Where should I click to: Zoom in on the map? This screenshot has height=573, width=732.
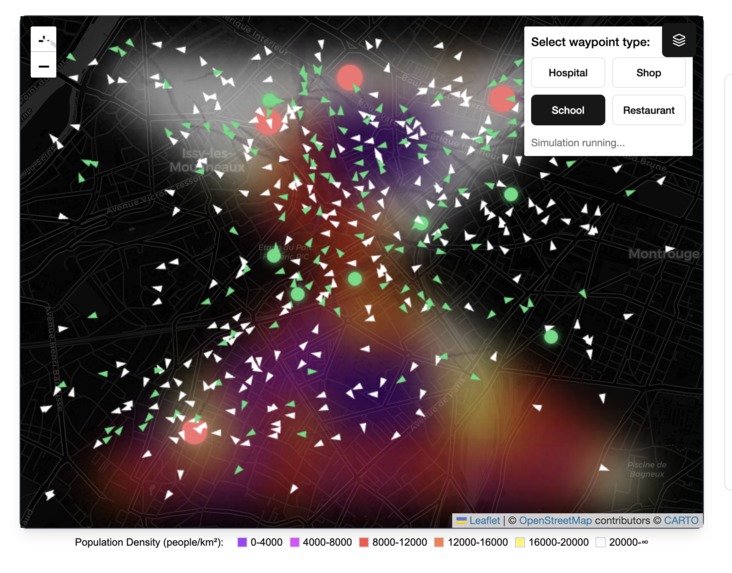(43, 40)
